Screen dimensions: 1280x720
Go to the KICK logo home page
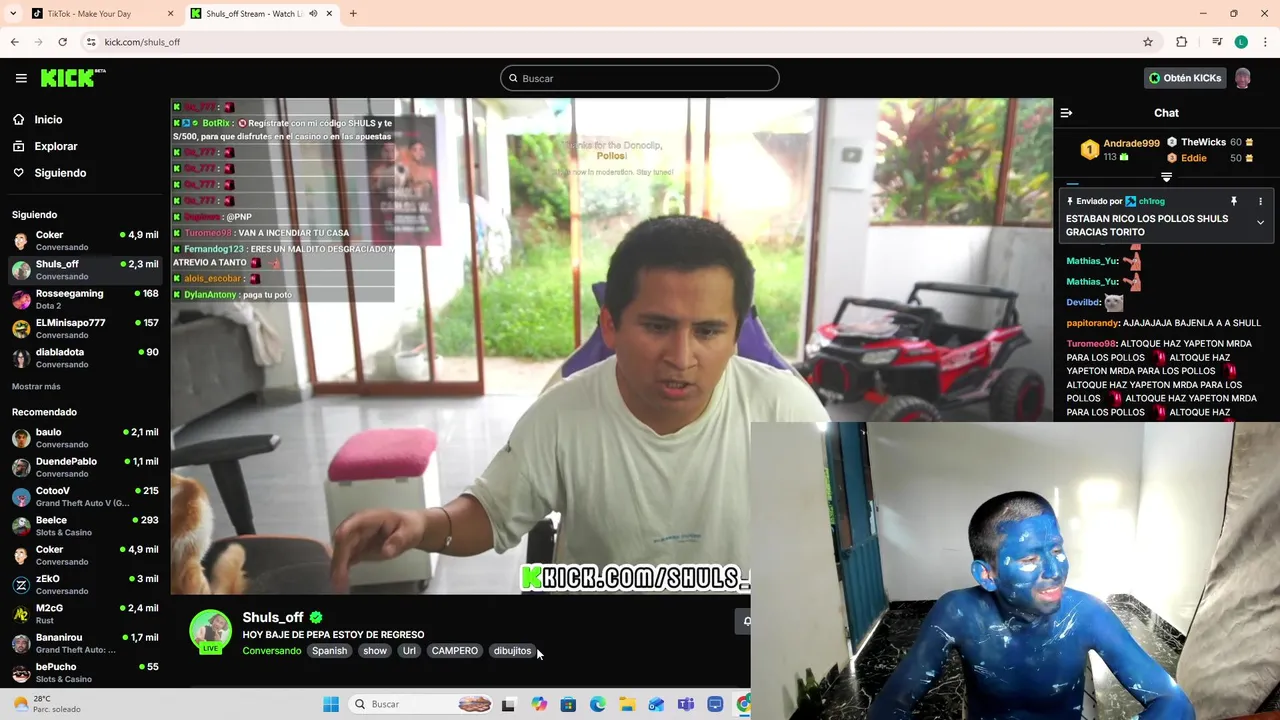tap(73, 78)
